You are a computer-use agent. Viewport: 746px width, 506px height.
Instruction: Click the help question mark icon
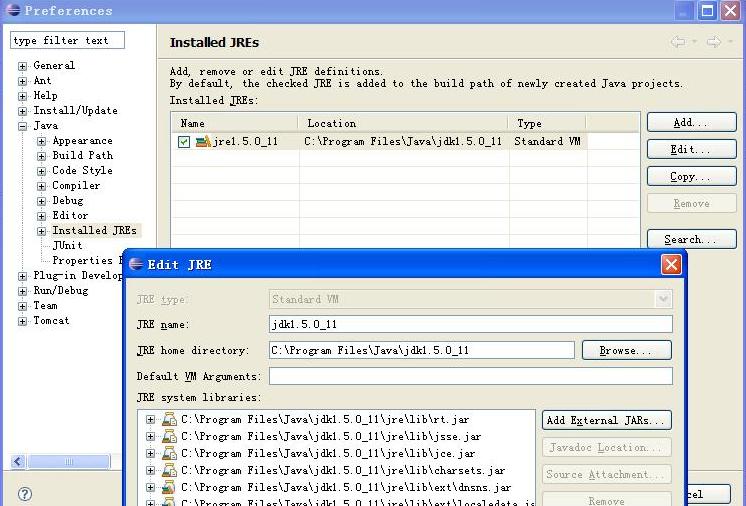point(24,494)
